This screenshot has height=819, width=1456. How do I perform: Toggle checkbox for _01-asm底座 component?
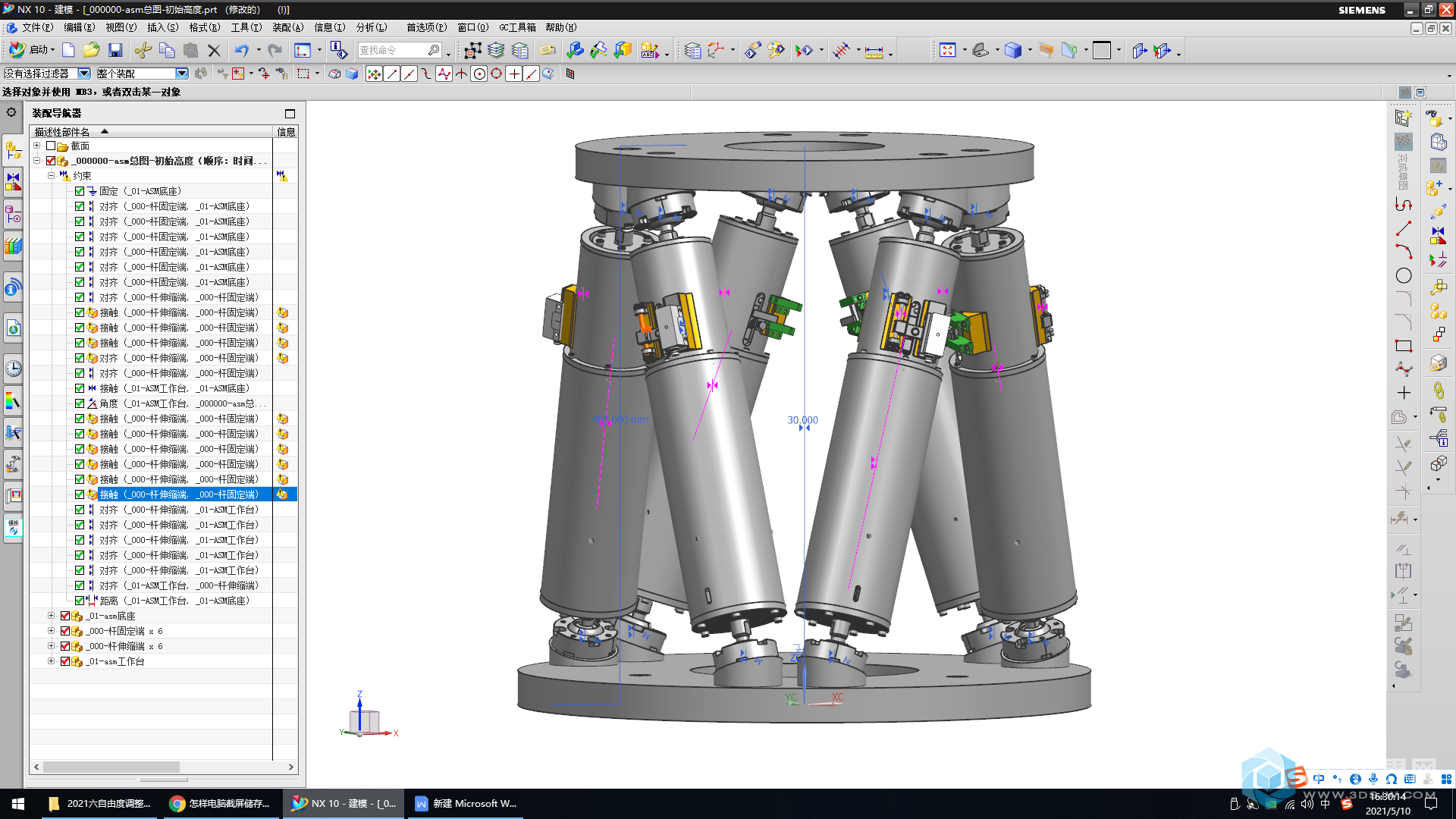coord(65,616)
